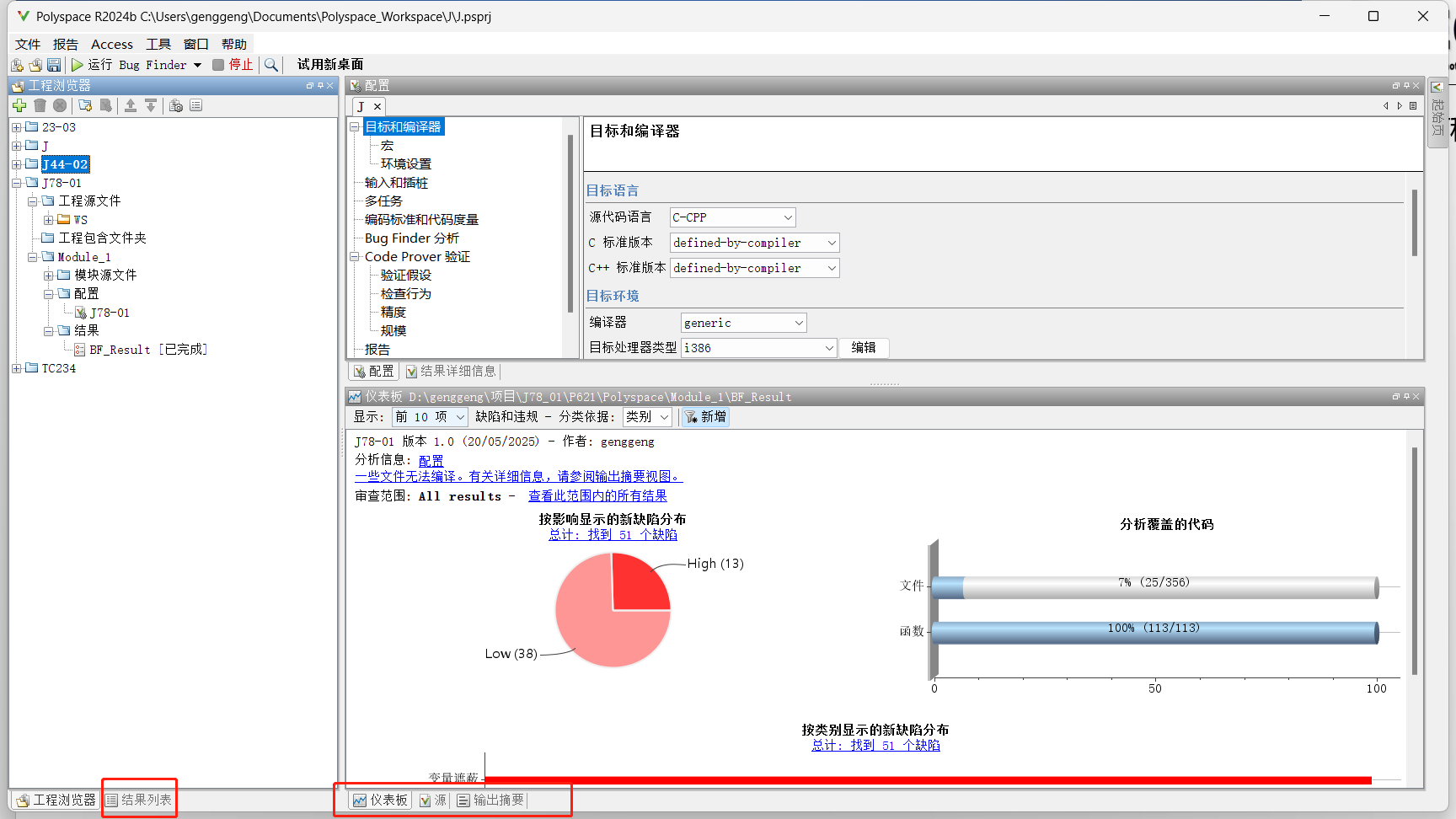Click the 100% (113/113) functions coverage bar

click(x=1155, y=633)
